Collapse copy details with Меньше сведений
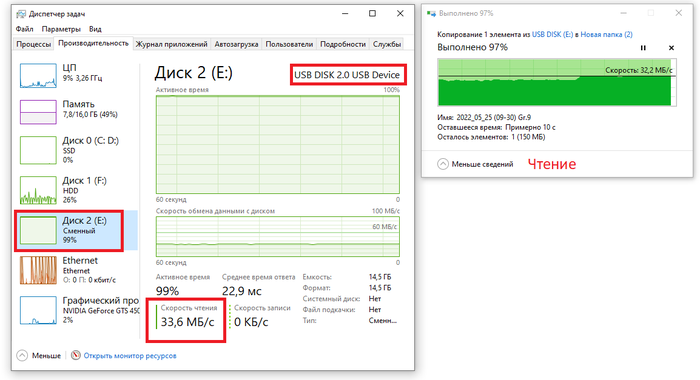 point(475,164)
